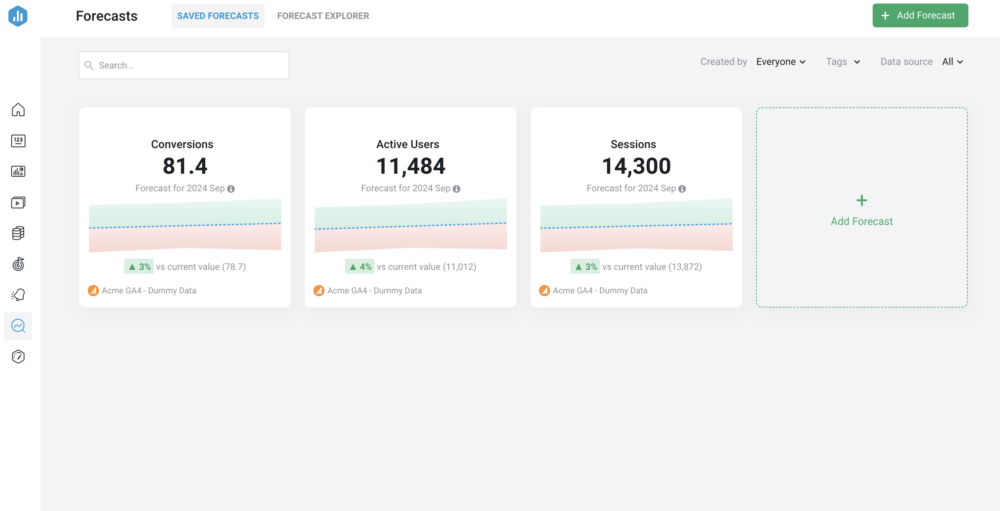Open the Data source All dropdown
This screenshot has width=1000, height=511.
coord(952,62)
